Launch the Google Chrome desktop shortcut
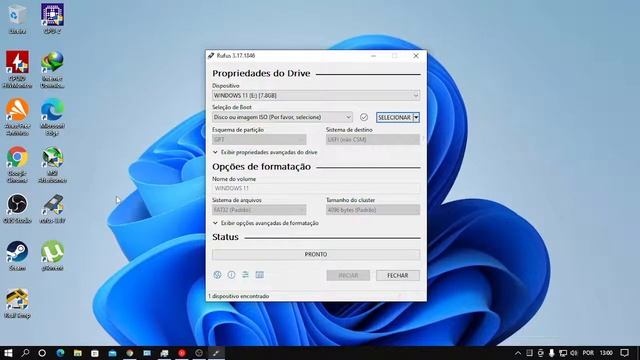Screen dimensions: 640x360 (x=17, y=164)
